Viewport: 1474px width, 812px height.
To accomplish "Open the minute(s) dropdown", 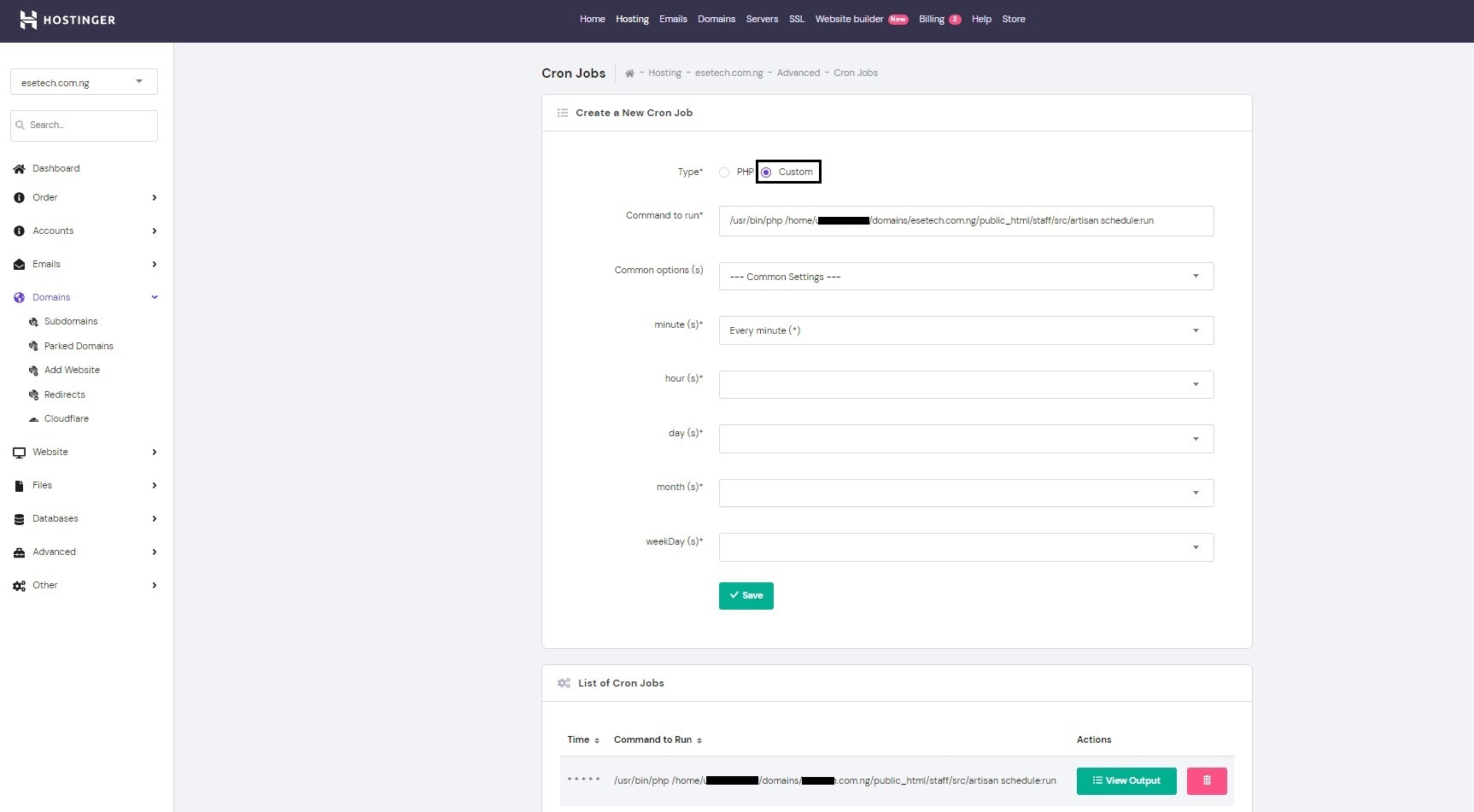I will tap(965, 330).
